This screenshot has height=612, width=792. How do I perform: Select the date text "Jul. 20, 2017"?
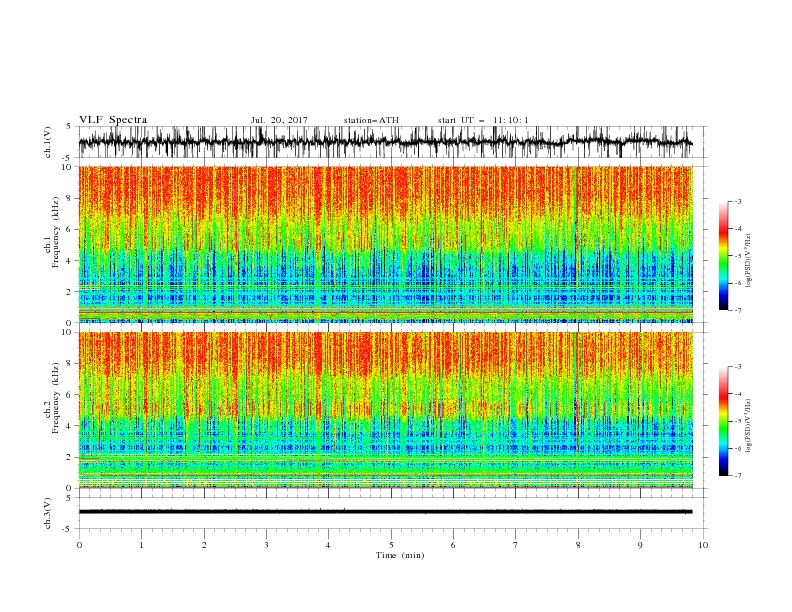(279, 120)
